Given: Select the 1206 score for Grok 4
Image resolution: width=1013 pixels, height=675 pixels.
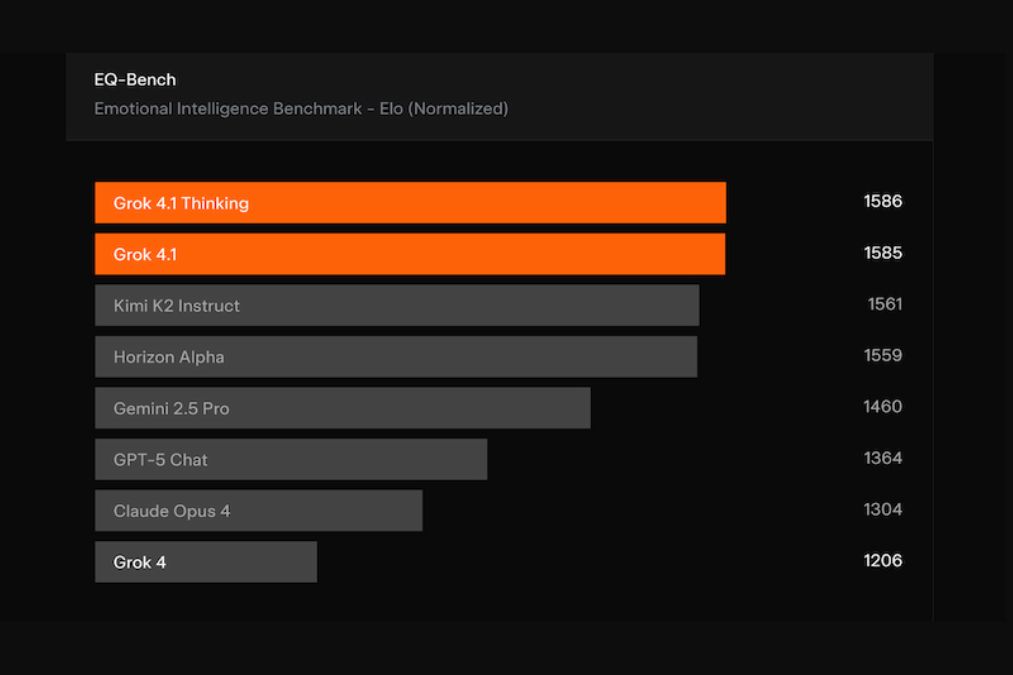Looking at the screenshot, I should (883, 561).
